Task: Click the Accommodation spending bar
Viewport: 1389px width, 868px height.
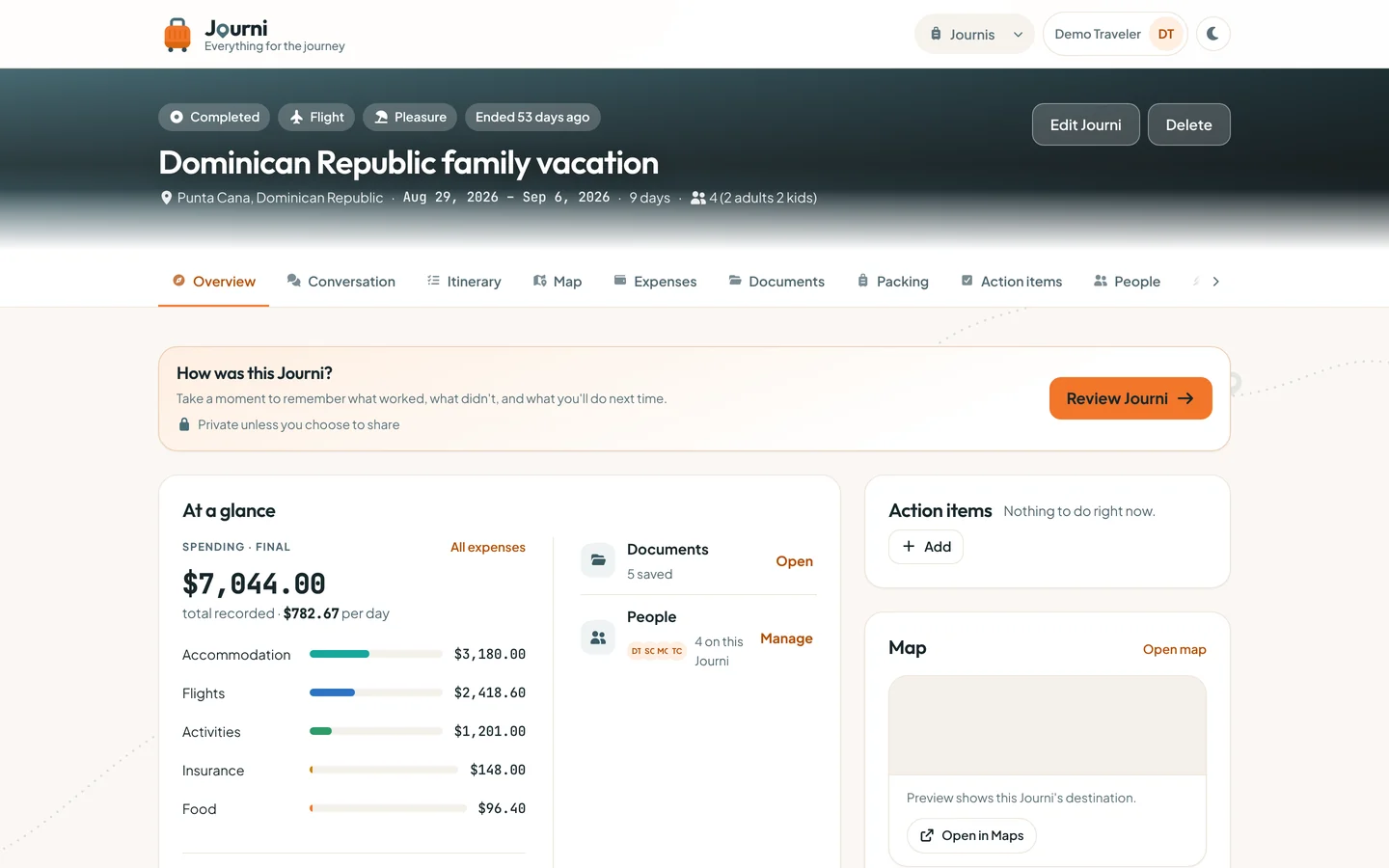Action: (x=376, y=654)
